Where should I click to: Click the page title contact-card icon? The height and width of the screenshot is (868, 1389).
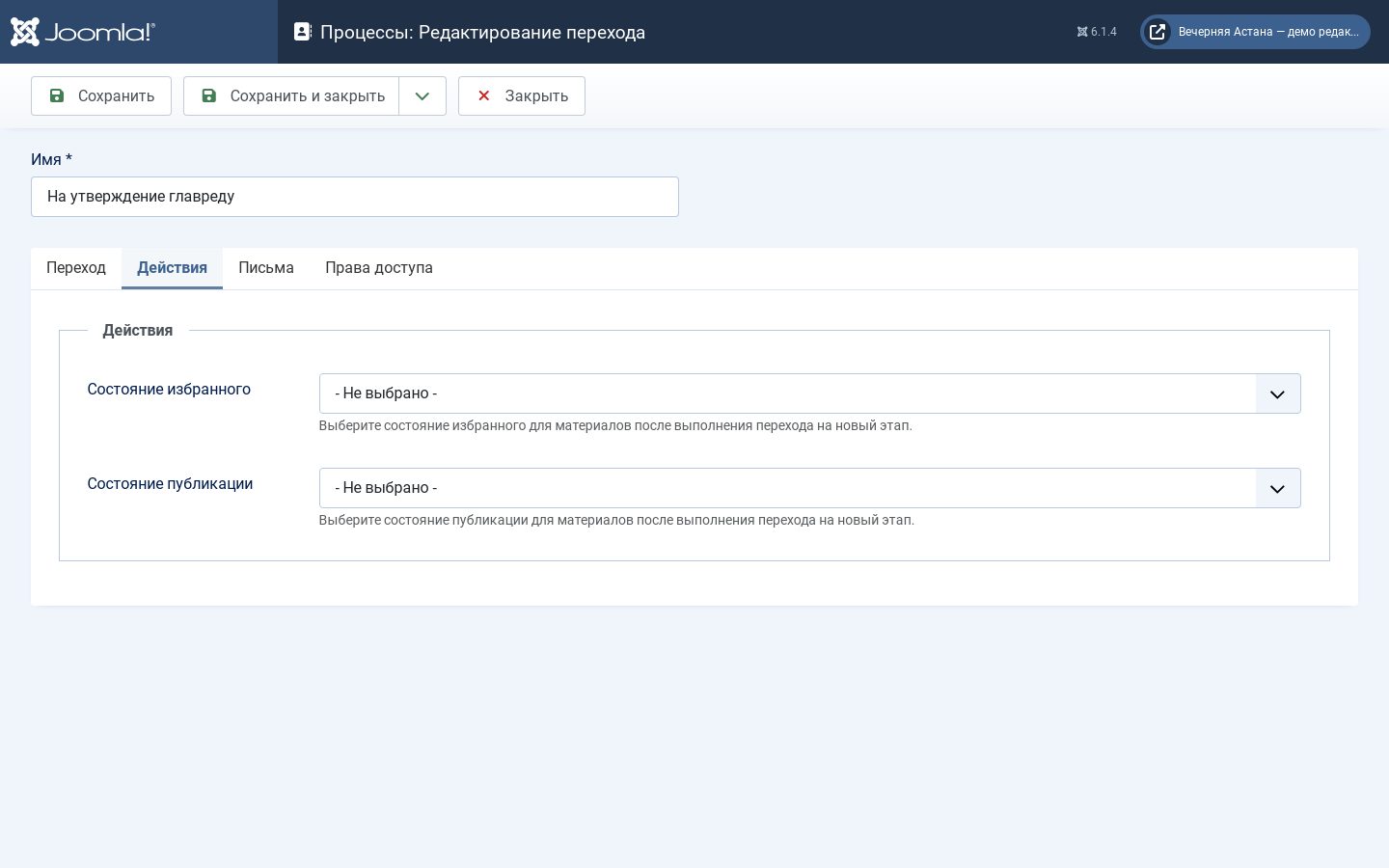pyautogui.click(x=303, y=32)
